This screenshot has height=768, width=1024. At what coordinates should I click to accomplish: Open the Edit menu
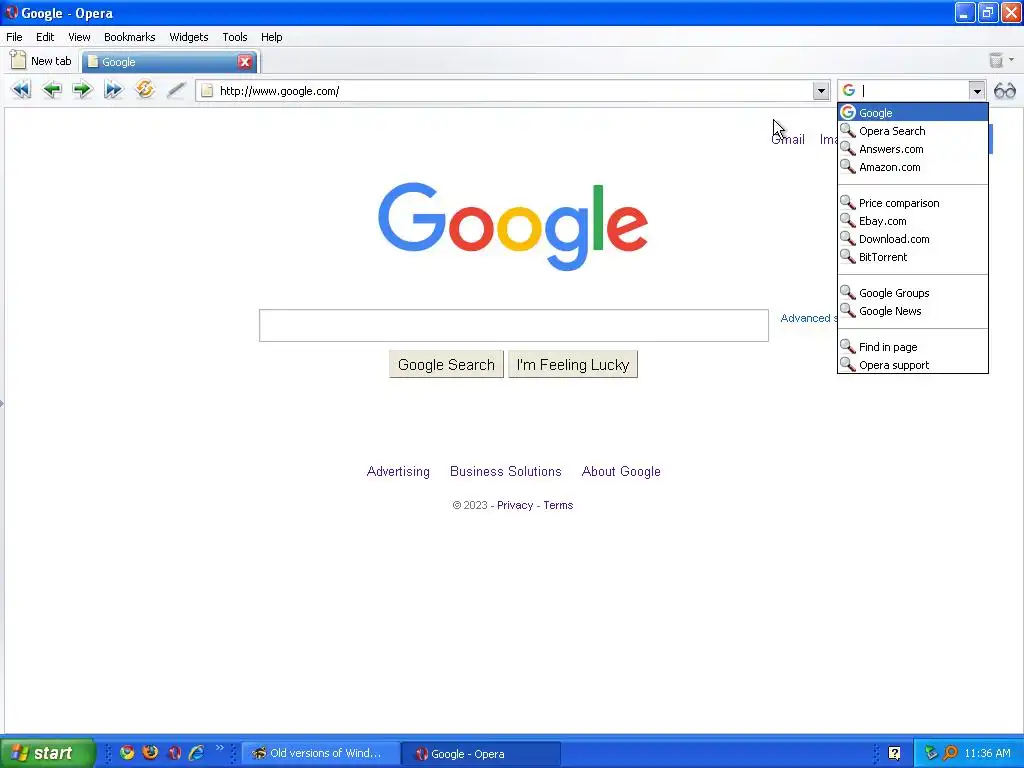(45, 37)
